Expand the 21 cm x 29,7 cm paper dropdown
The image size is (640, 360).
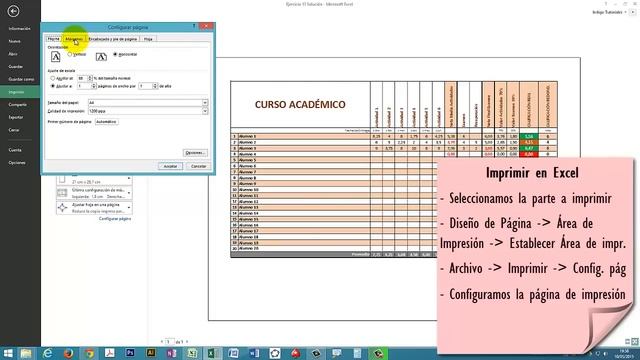[x=129, y=179]
